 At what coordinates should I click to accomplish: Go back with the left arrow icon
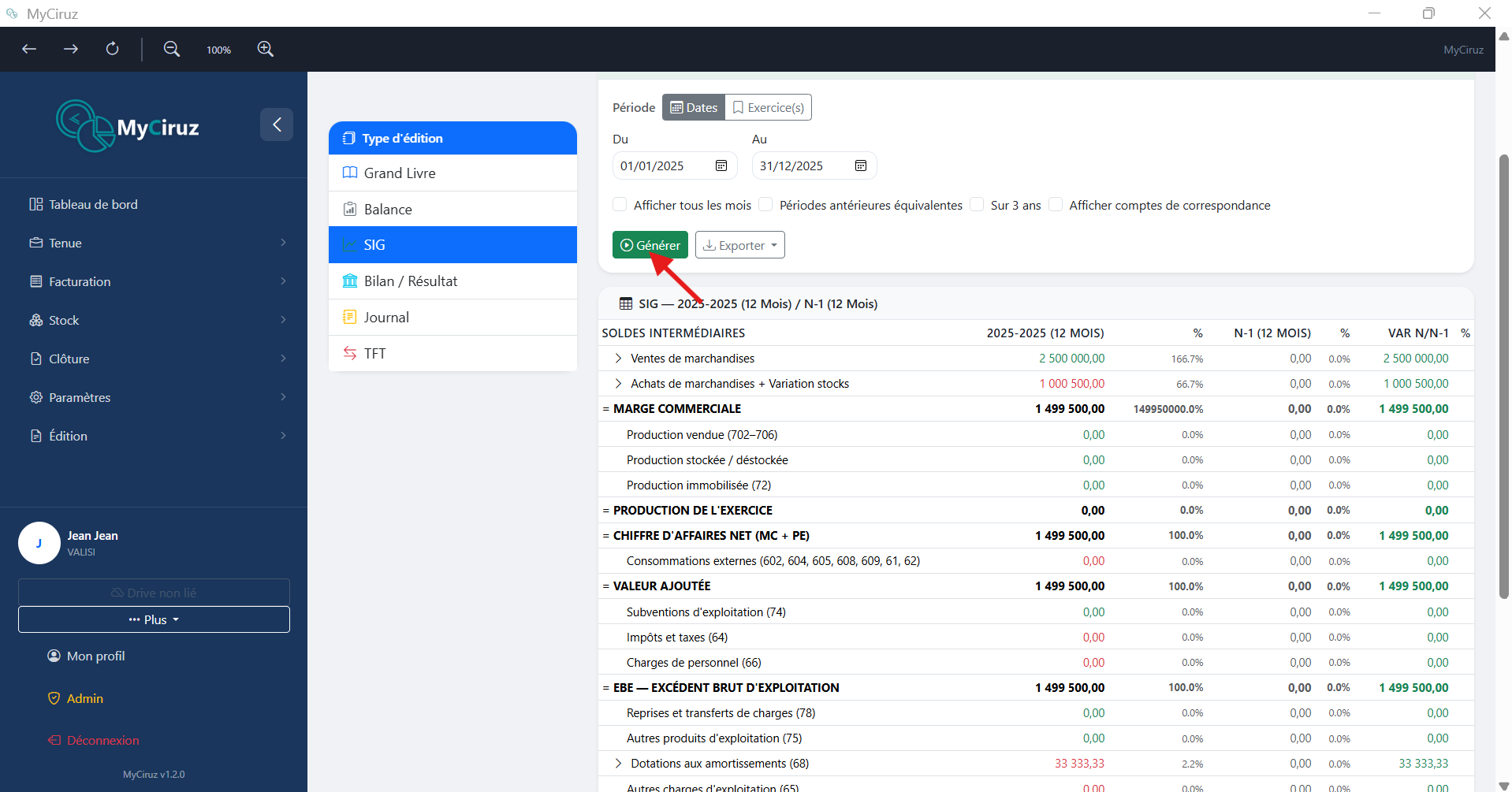pyautogui.click(x=29, y=49)
